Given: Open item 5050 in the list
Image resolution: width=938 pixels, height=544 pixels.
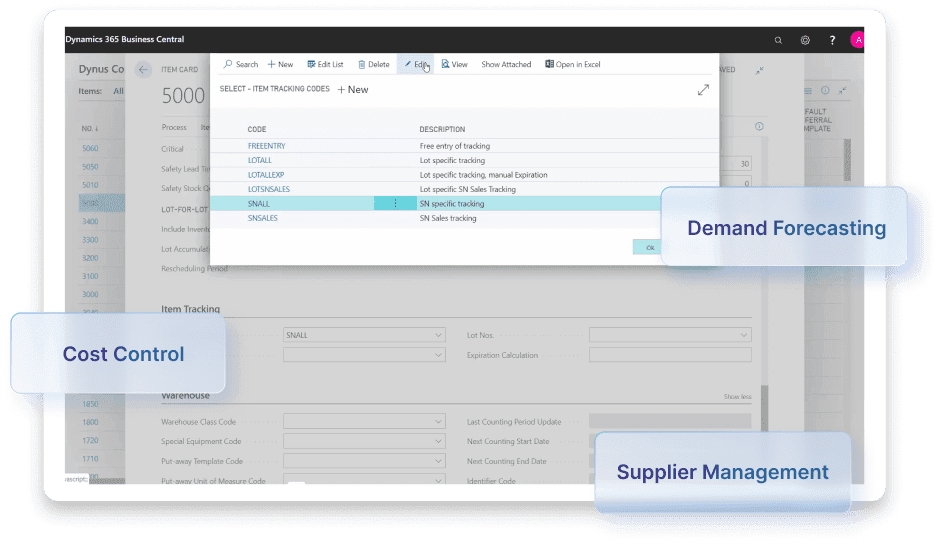Looking at the screenshot, I should tap(90, 167).
